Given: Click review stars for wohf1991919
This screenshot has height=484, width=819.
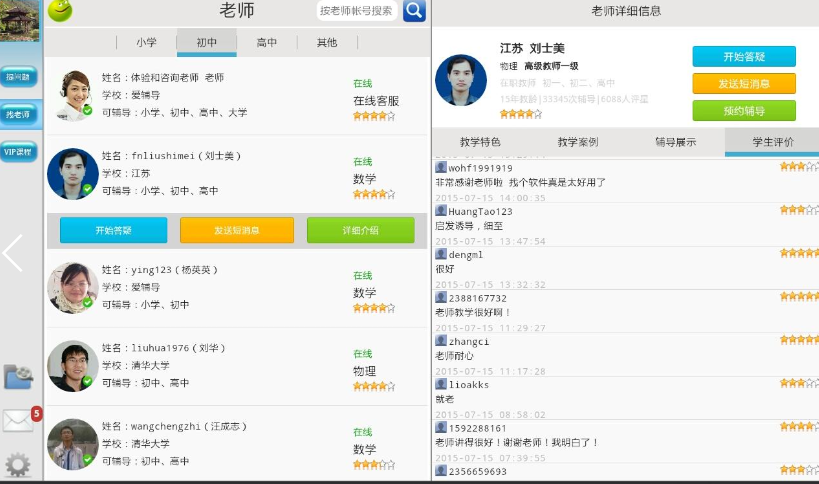Looking at the screenshot, I should click(x=799, y=167).
